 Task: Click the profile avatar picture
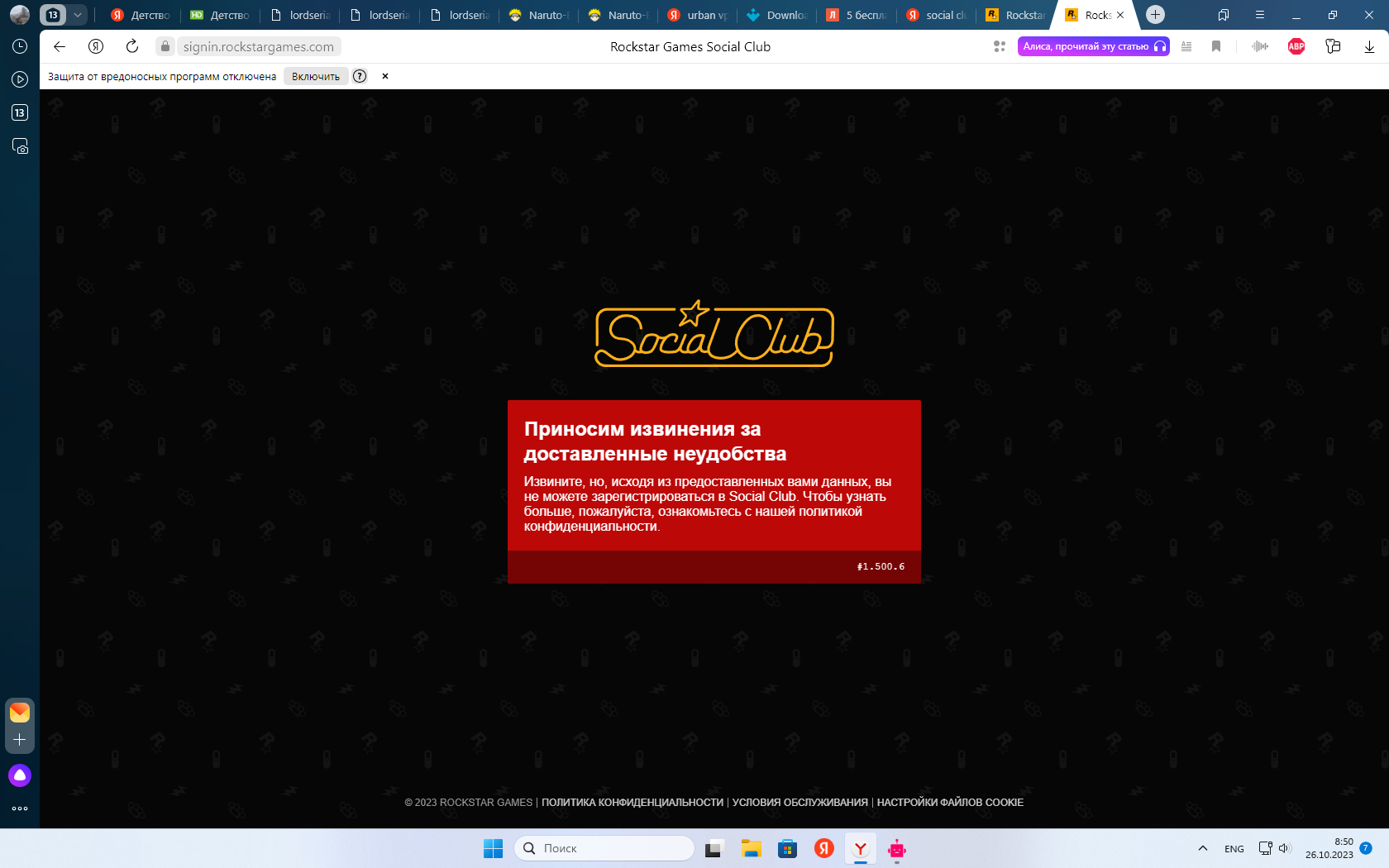point(20,15)
